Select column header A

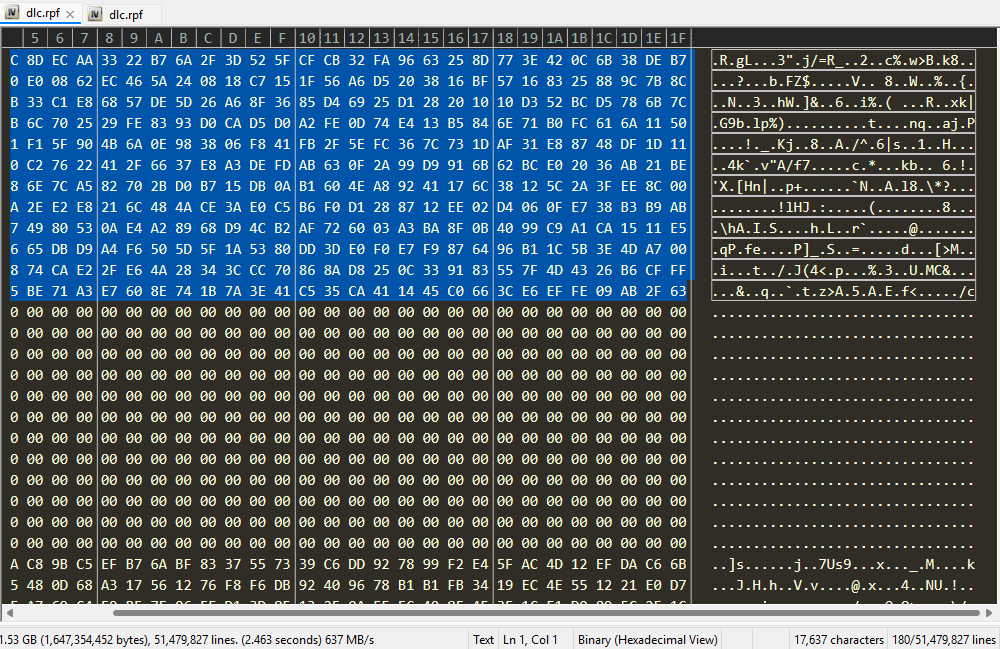coord(159,38)
